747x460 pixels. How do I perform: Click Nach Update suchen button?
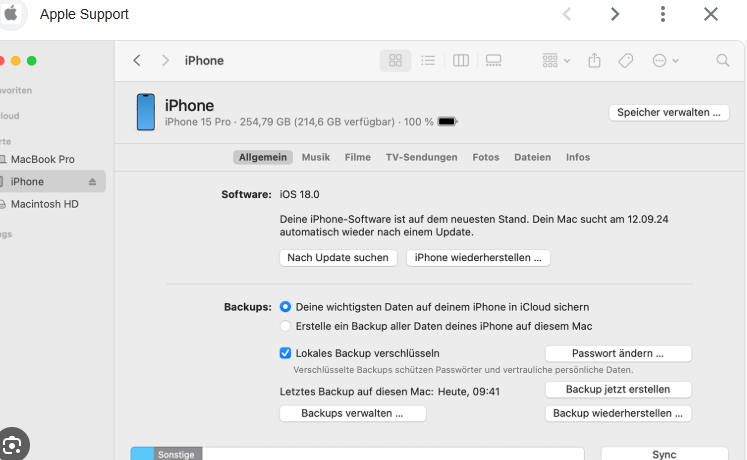click(338, 258)
